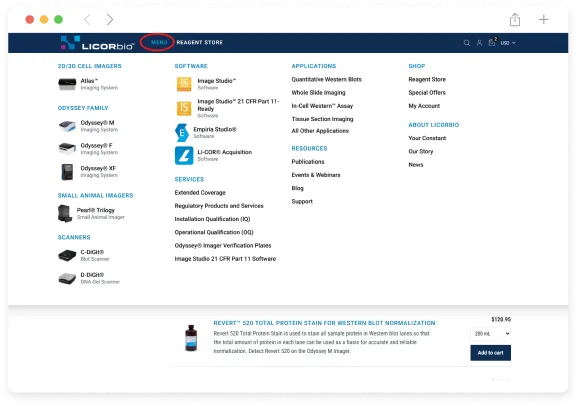579x406 pixels.
Task: Open the Support link
Action: click(x=302, y=202)
